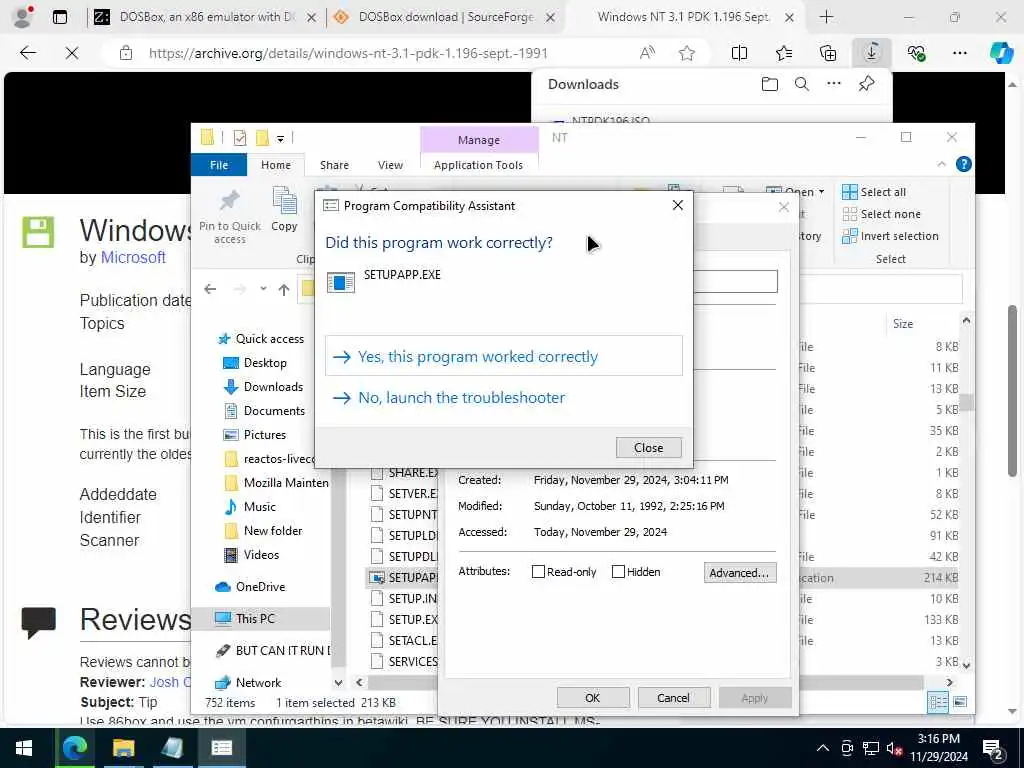This screenshot has height=768, width=1024.
Task: Open Downloads in navigation pane
Action: [263, 387]
